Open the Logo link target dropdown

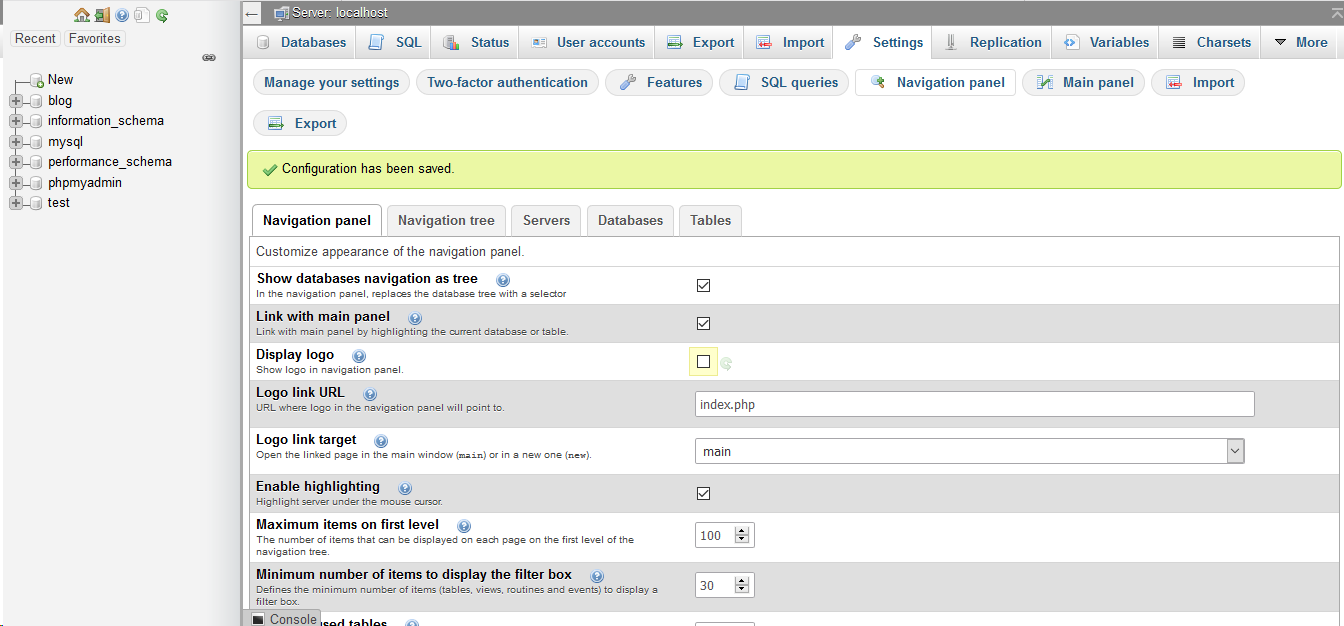coord(1235,450)
